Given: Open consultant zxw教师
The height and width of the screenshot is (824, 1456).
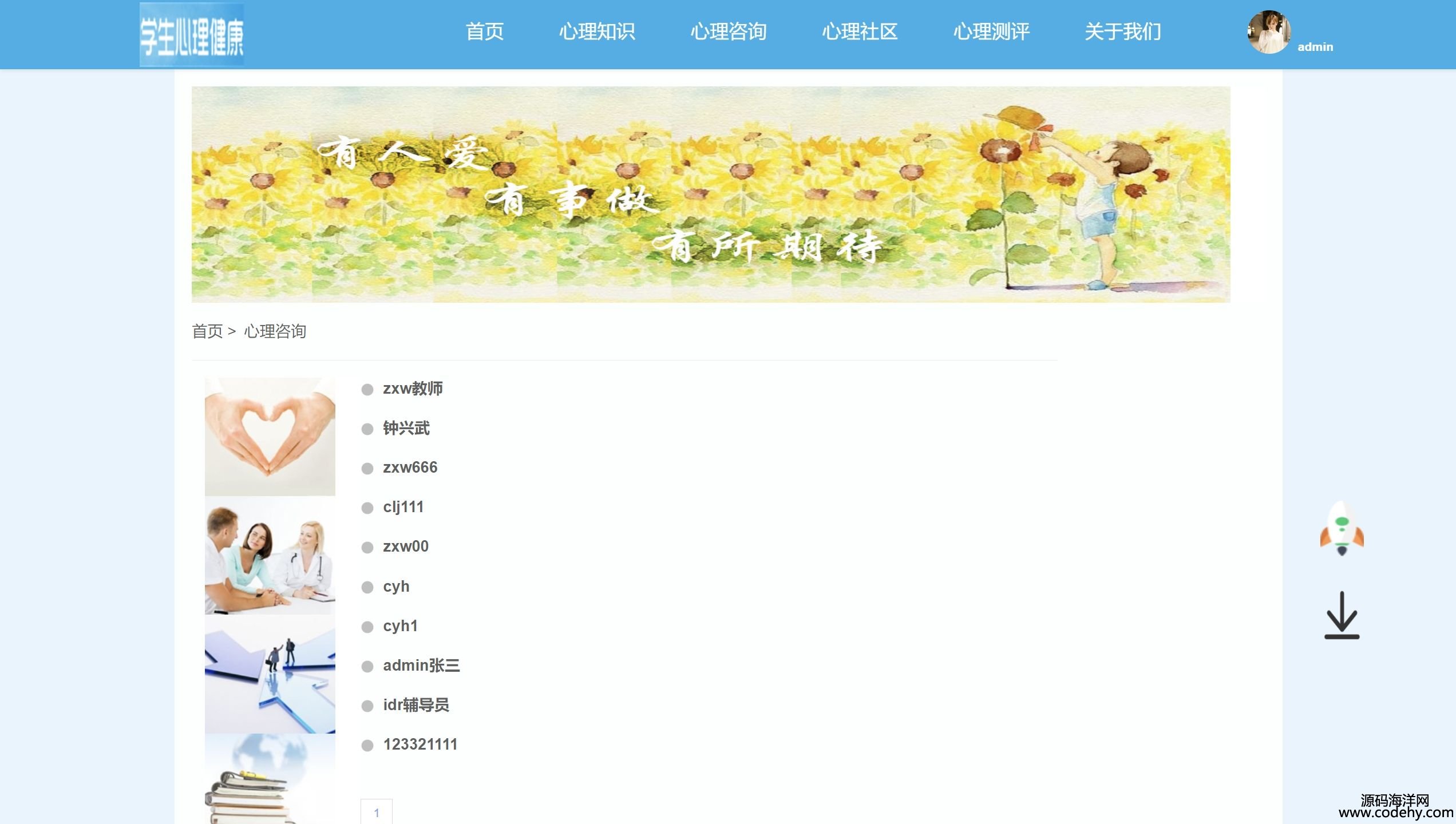Looking at the screenshot, I should coord(413,389).
